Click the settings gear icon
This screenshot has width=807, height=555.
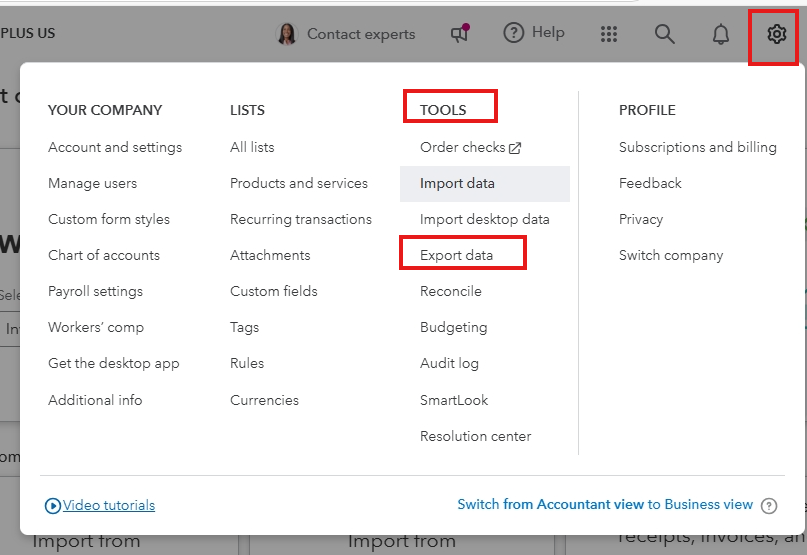(776, 34)
